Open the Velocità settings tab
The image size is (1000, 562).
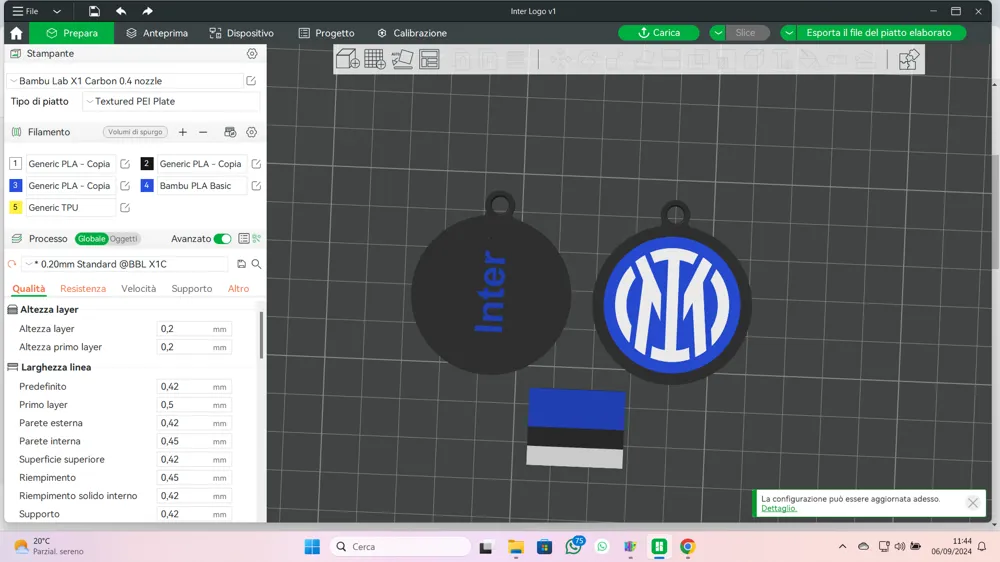click(138, 288)
